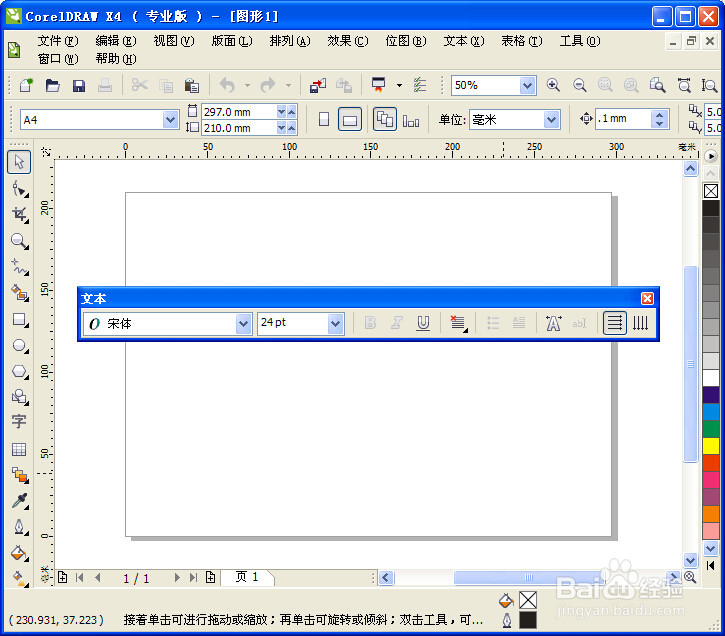This screenshot has height=636, width=725.
Task: Select the Ellipse tool
Action: click(19, 345)
